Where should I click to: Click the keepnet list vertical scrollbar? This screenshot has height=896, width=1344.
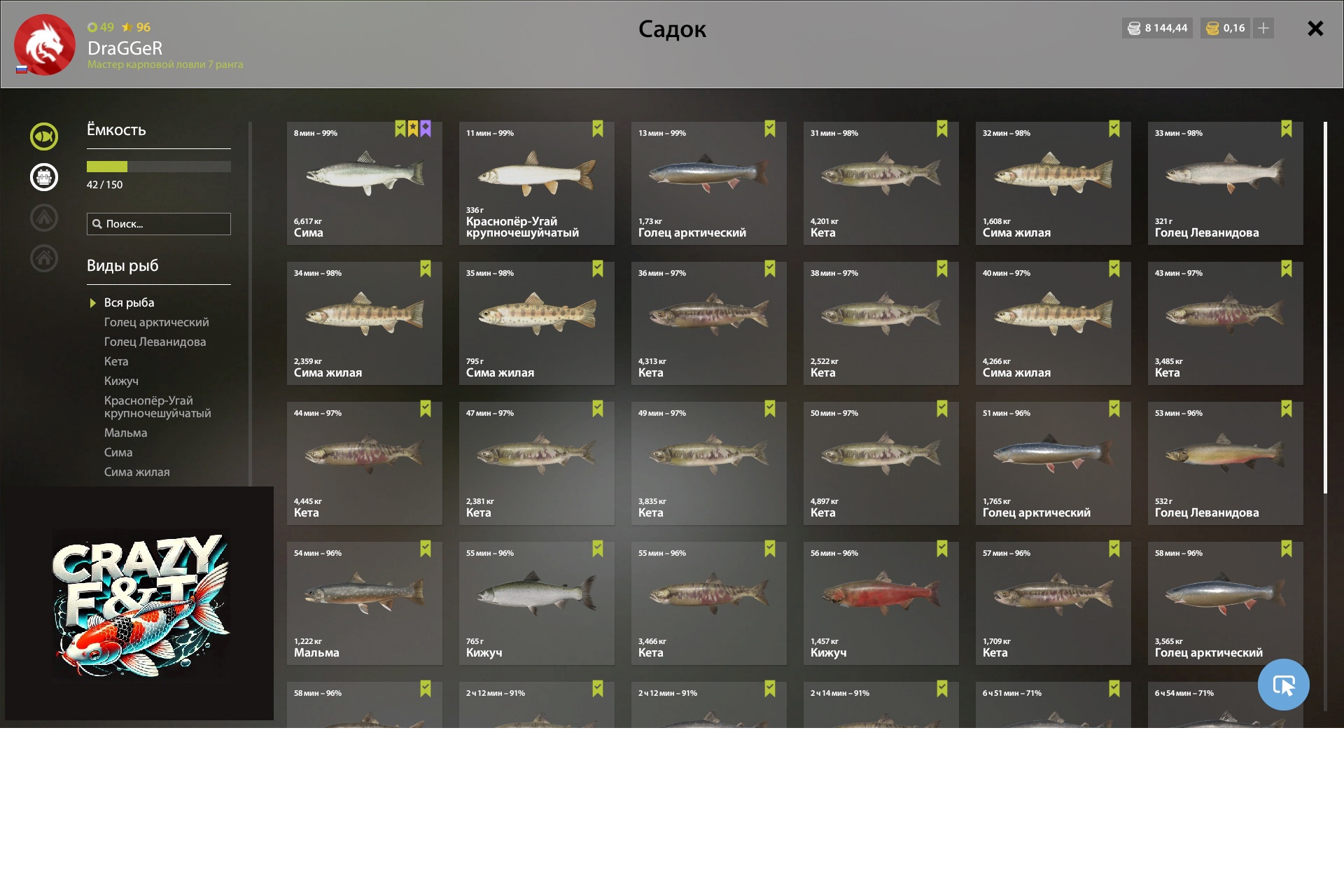coord(1325,308)
